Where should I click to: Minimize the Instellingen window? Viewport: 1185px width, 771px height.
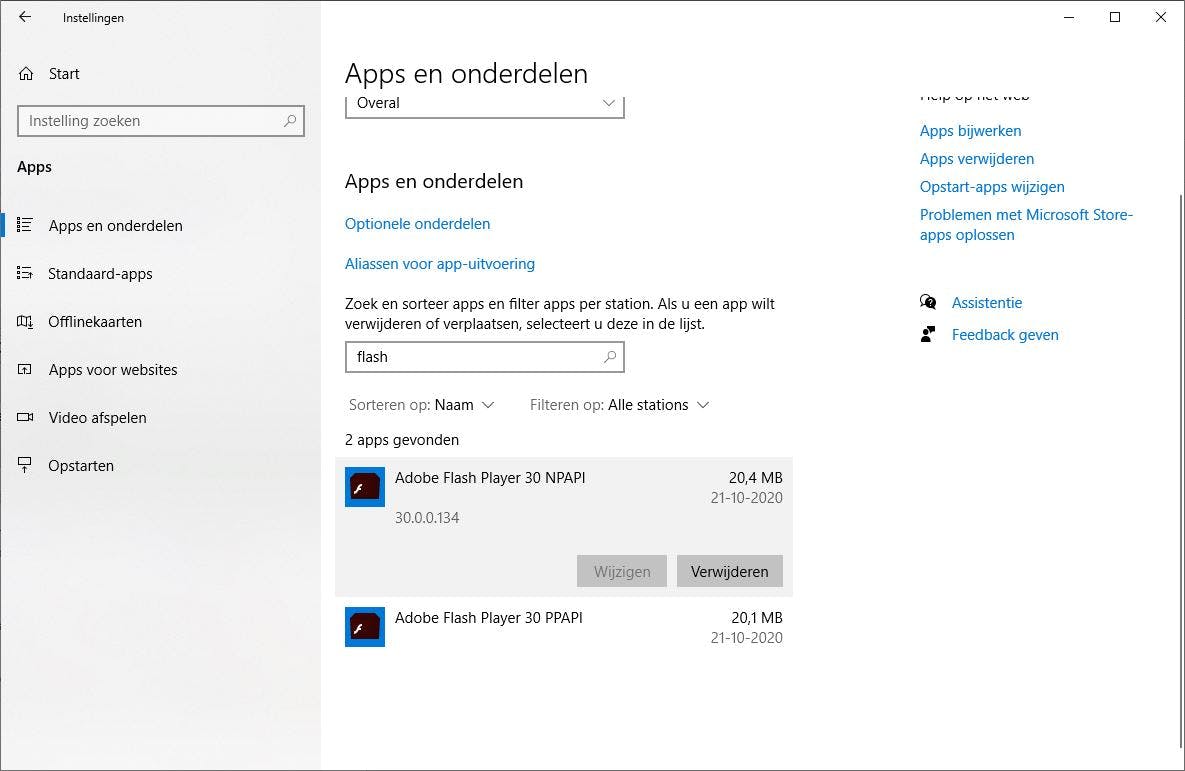[x=1069, y=17]
